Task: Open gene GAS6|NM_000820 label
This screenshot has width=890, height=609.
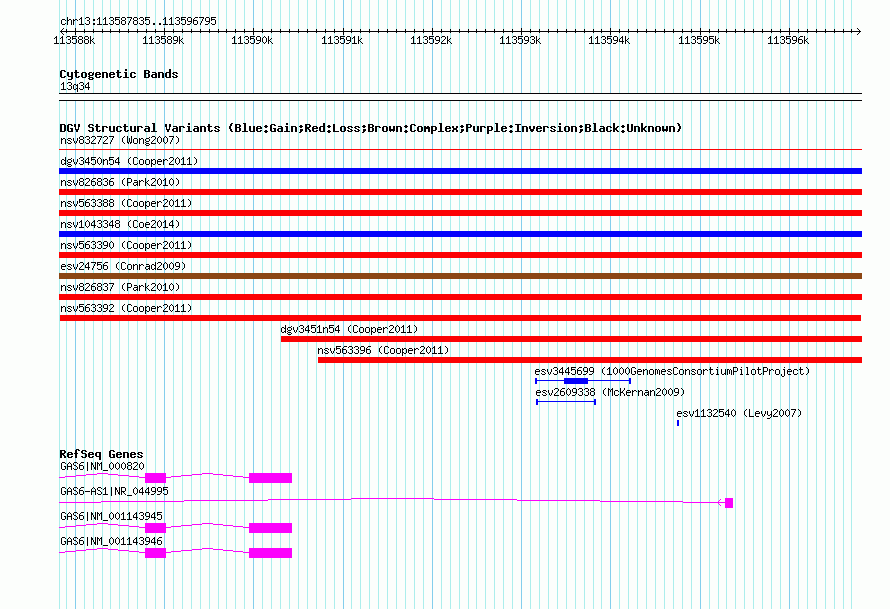Action: (102, 466)
